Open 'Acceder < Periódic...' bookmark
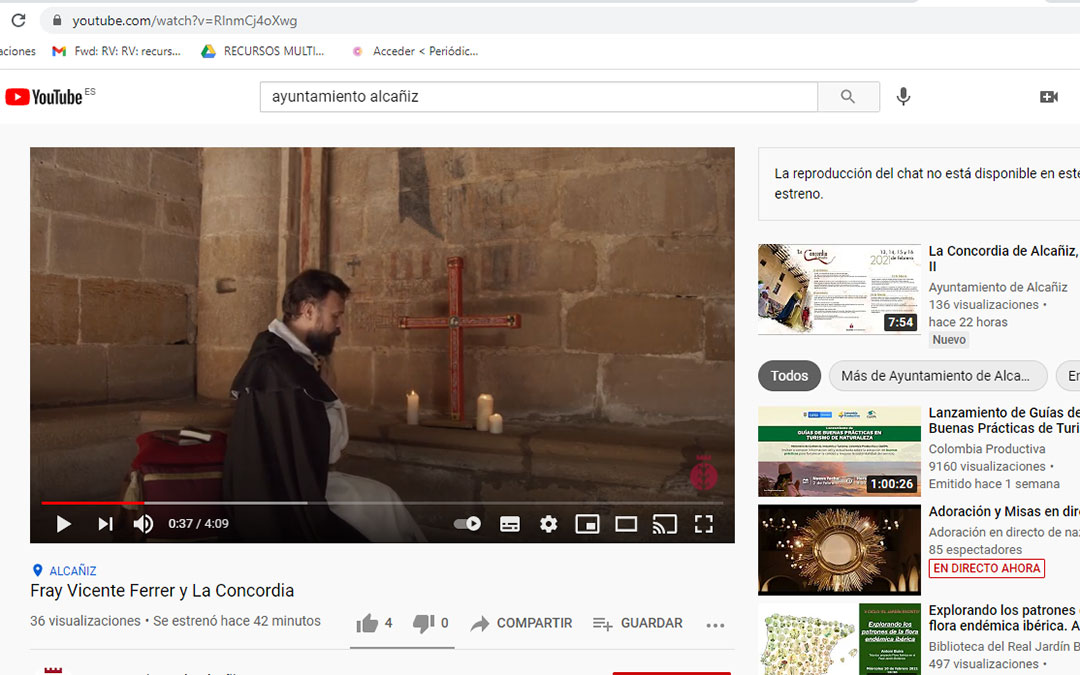Screen dimensions: 1080x675 415,51
